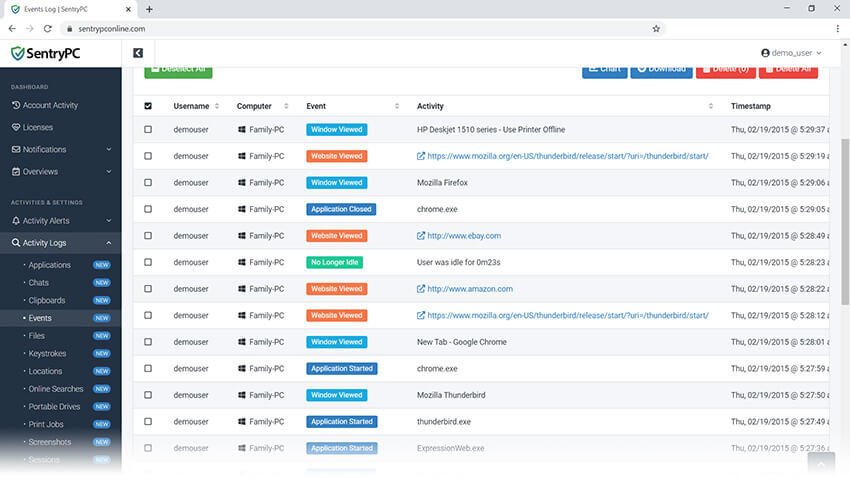Click the external link icon beside amazon.com

pos(421,289)
